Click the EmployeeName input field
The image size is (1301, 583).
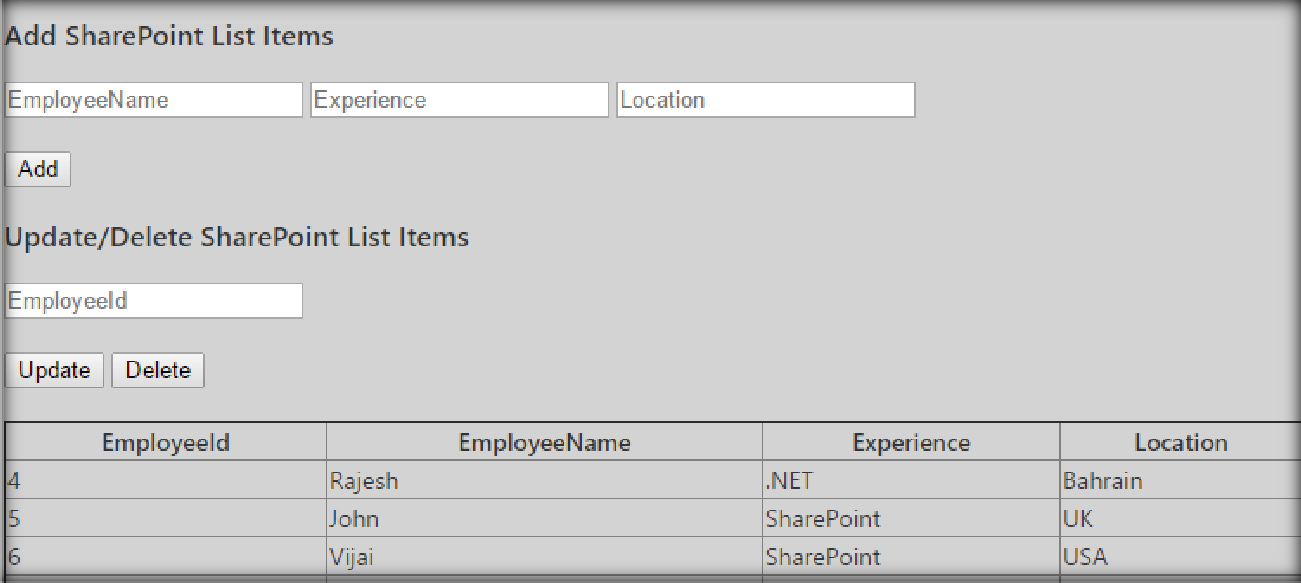coord(153,100)
